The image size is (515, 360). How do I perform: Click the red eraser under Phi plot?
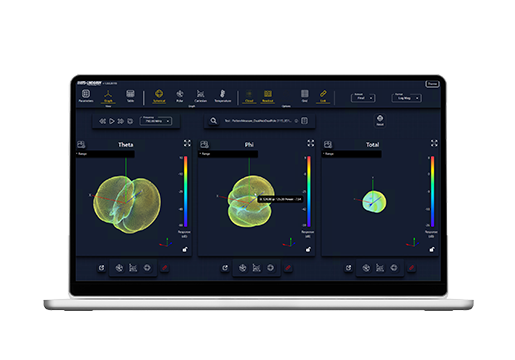click(288, 268)
